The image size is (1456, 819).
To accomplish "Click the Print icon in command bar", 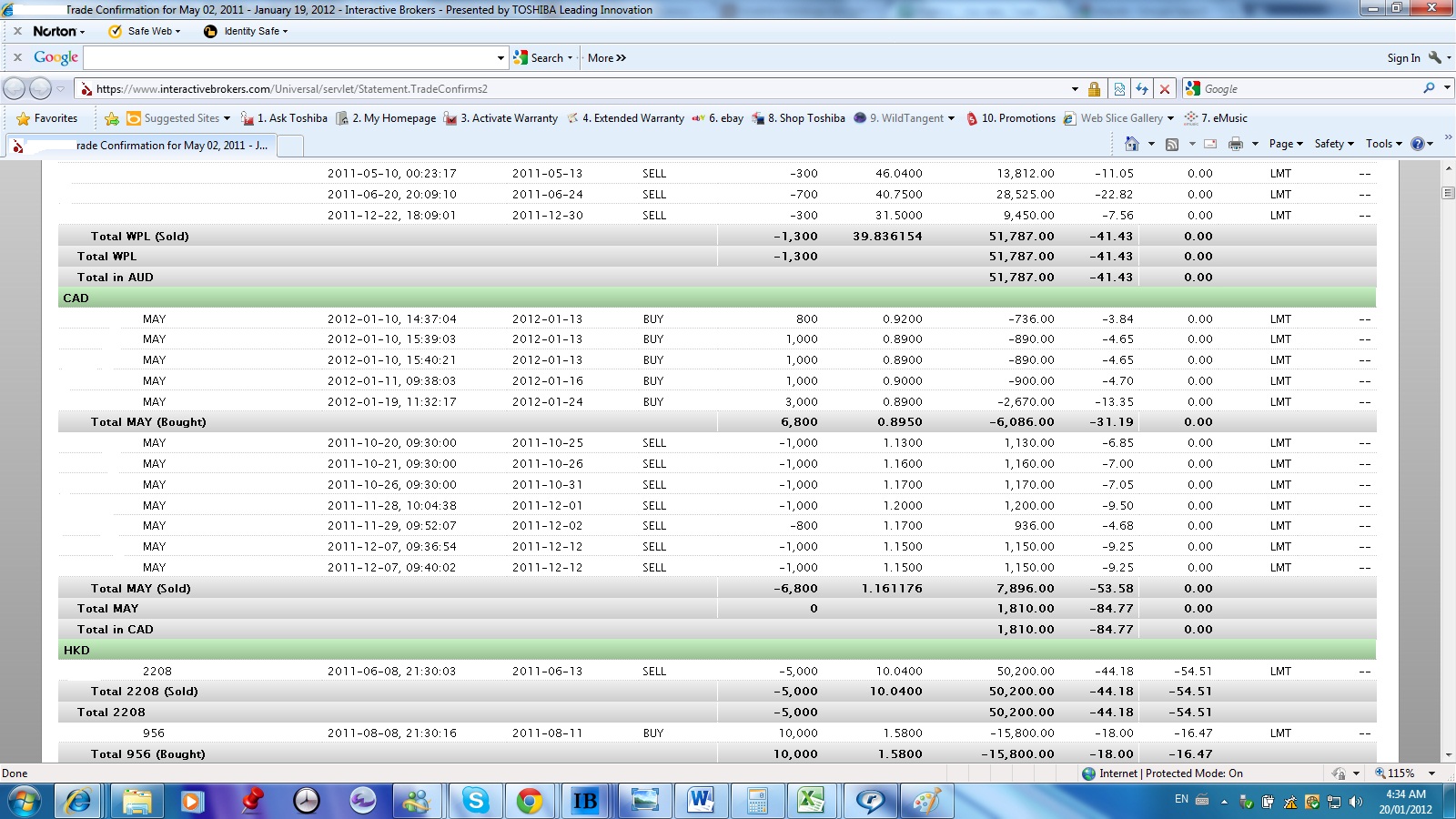I will click(x=1235, y=144).
